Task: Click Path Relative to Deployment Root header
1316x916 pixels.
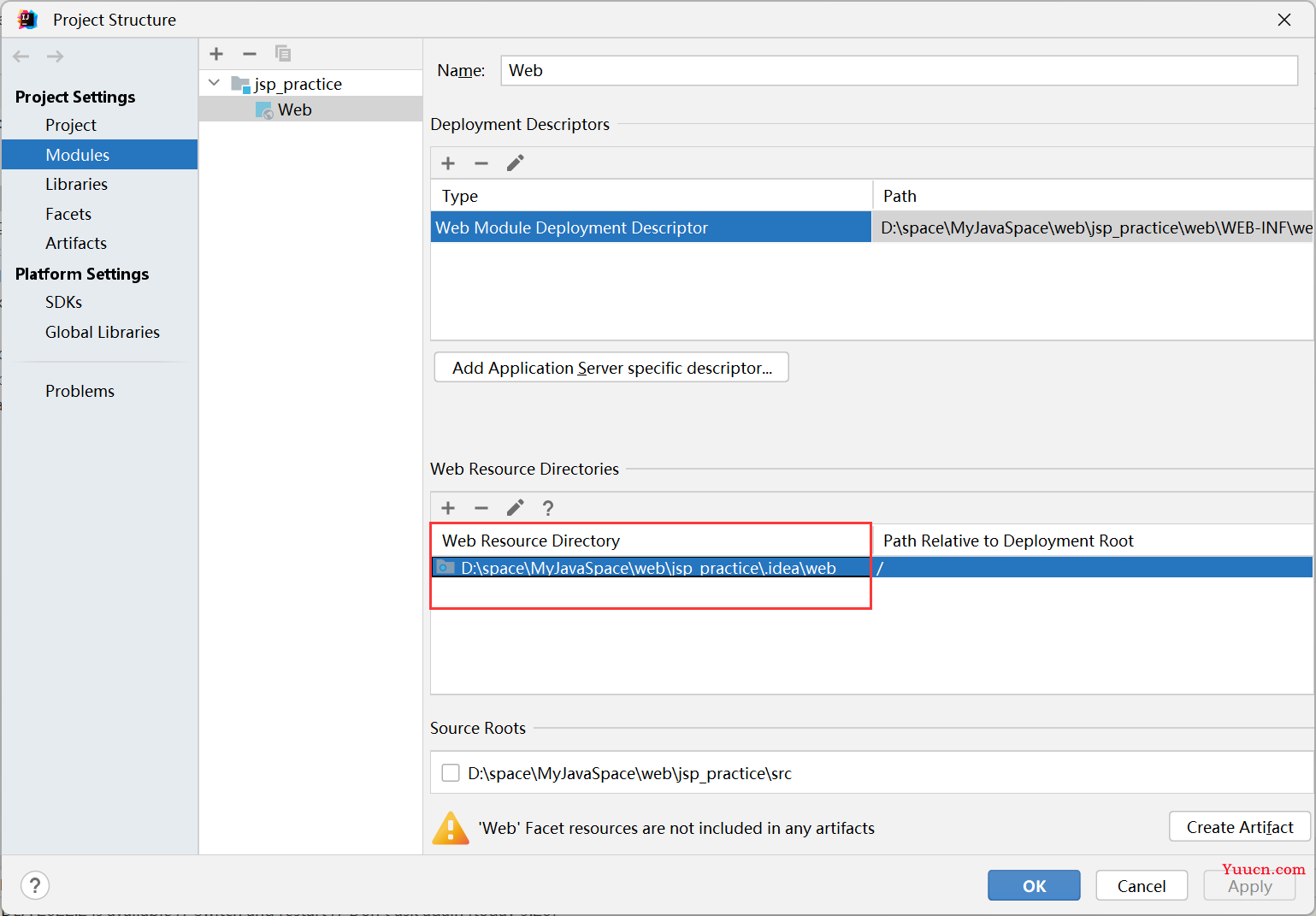Action: [x=1093, y=541]
